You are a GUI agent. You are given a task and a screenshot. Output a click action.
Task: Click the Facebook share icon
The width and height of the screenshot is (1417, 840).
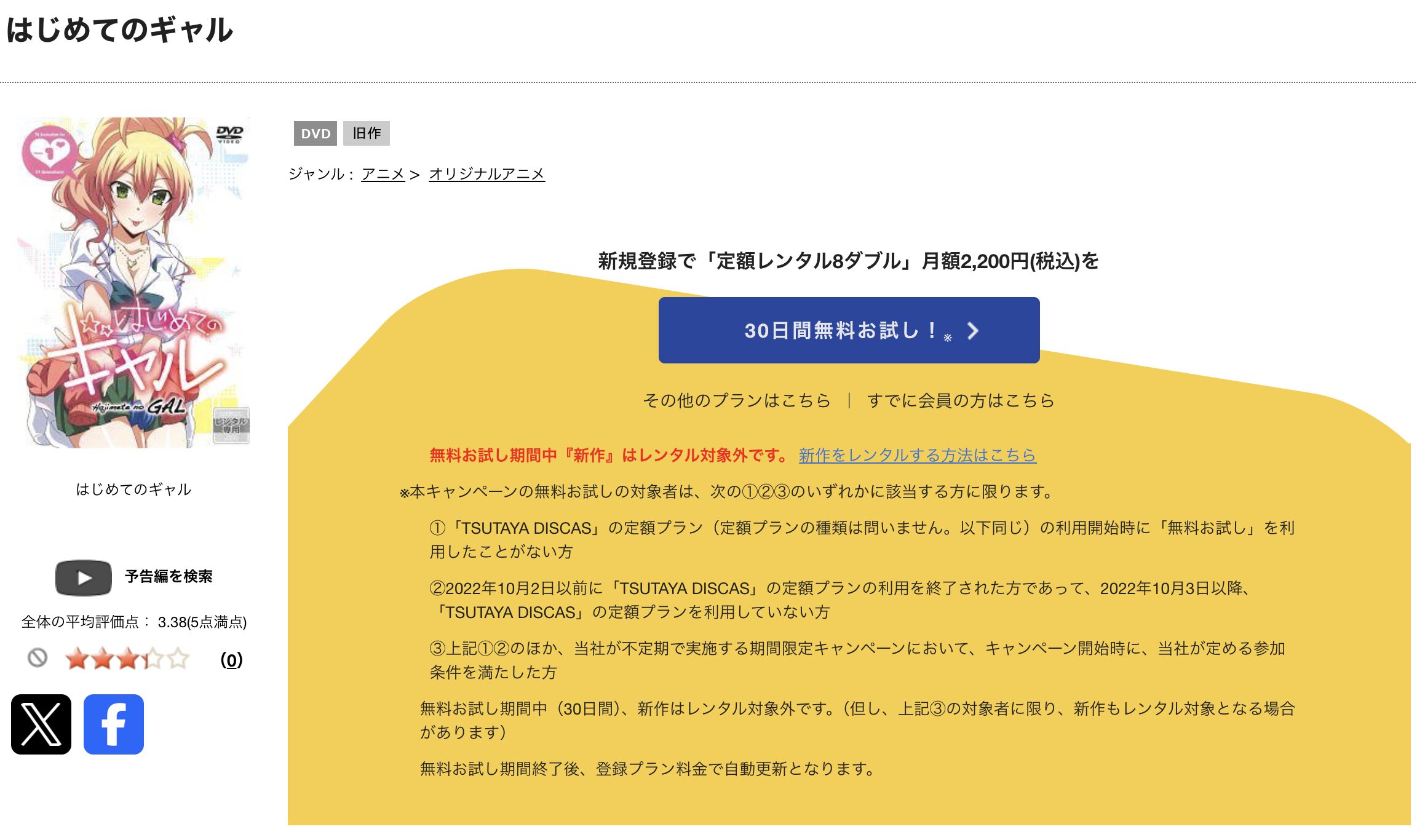tap(114, 724)
